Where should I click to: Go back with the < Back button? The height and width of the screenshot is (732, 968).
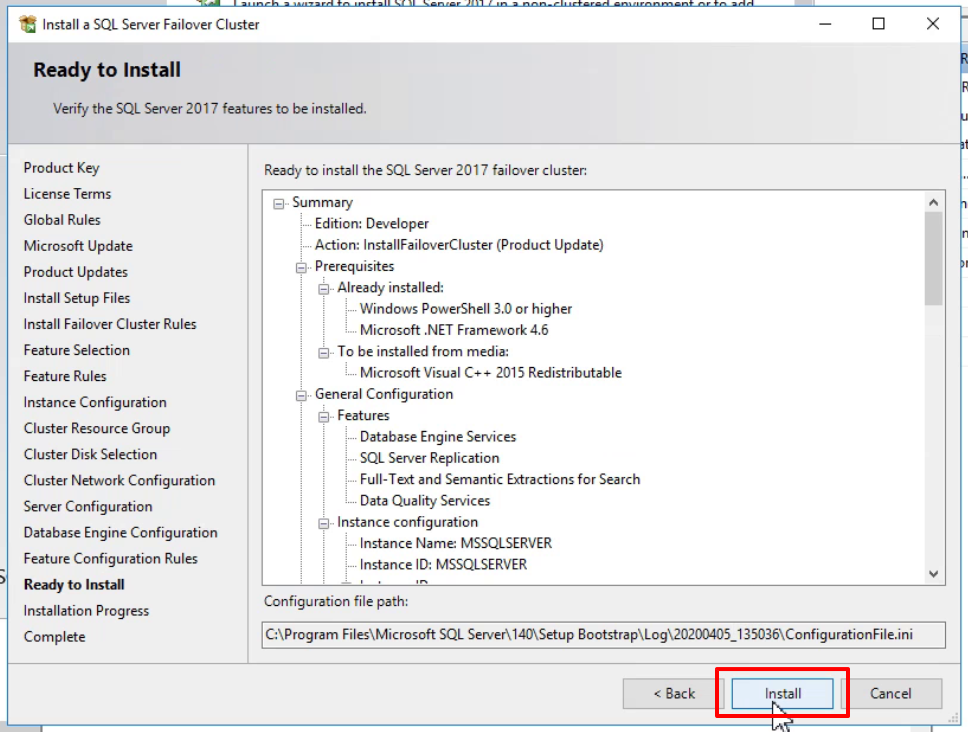(x=674, y=693)
